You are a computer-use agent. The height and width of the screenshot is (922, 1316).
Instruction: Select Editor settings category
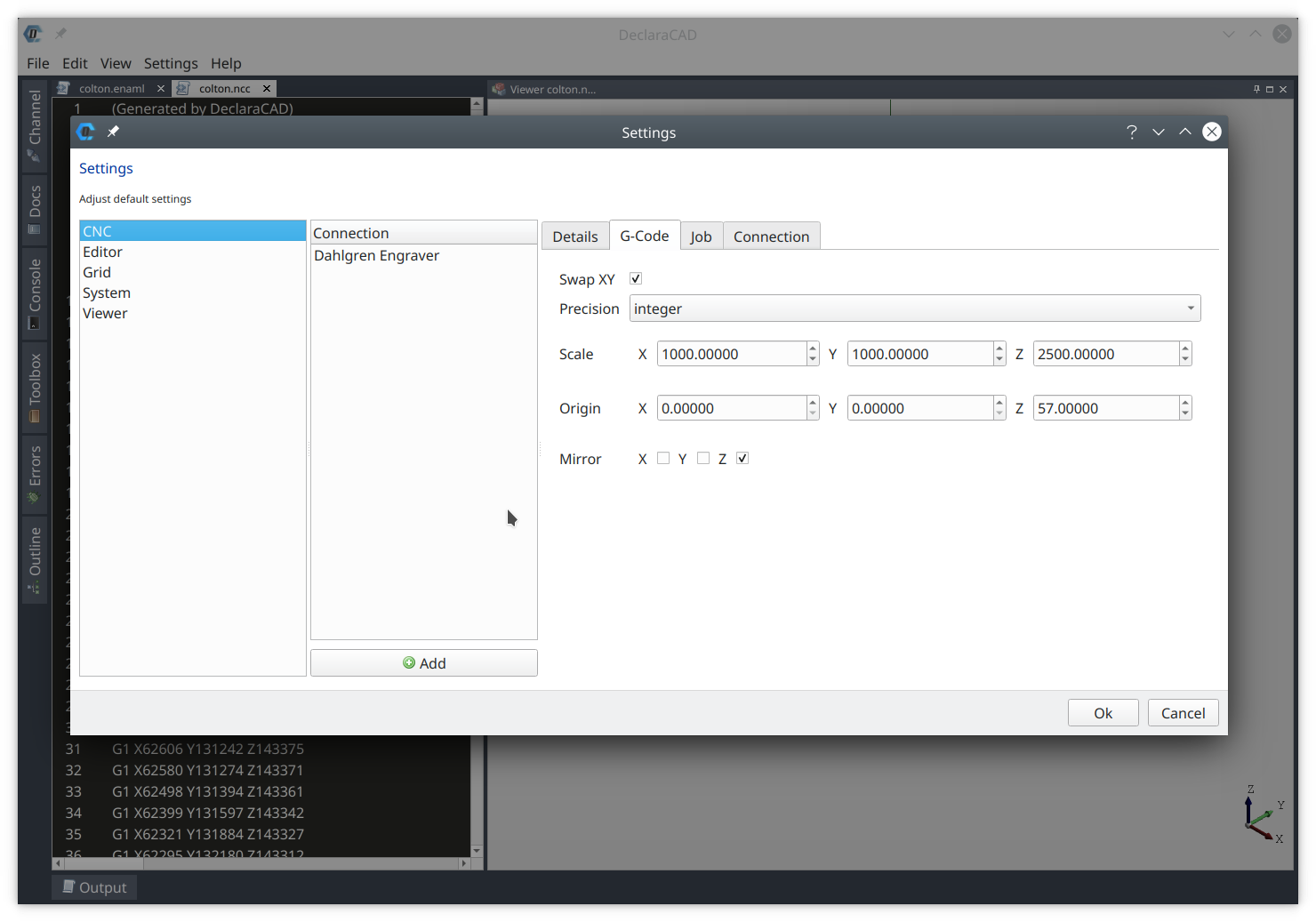193,252
